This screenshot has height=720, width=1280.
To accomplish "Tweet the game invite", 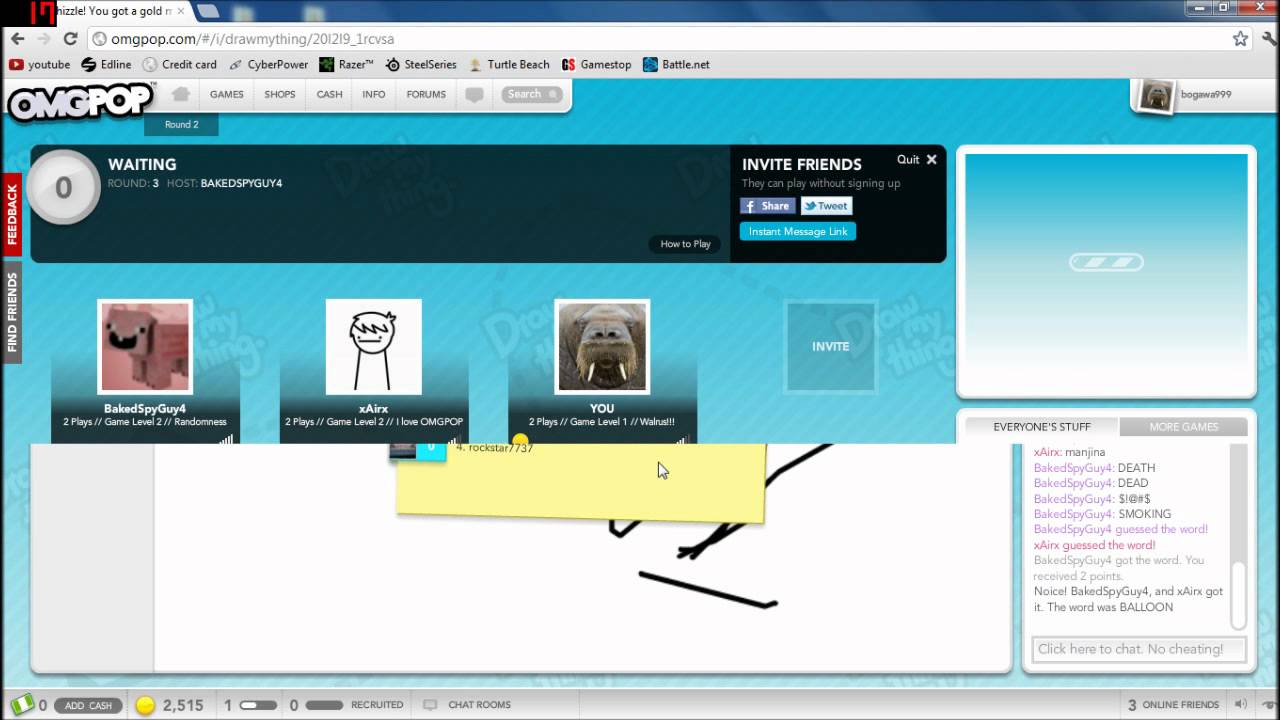I will point(826,206).
